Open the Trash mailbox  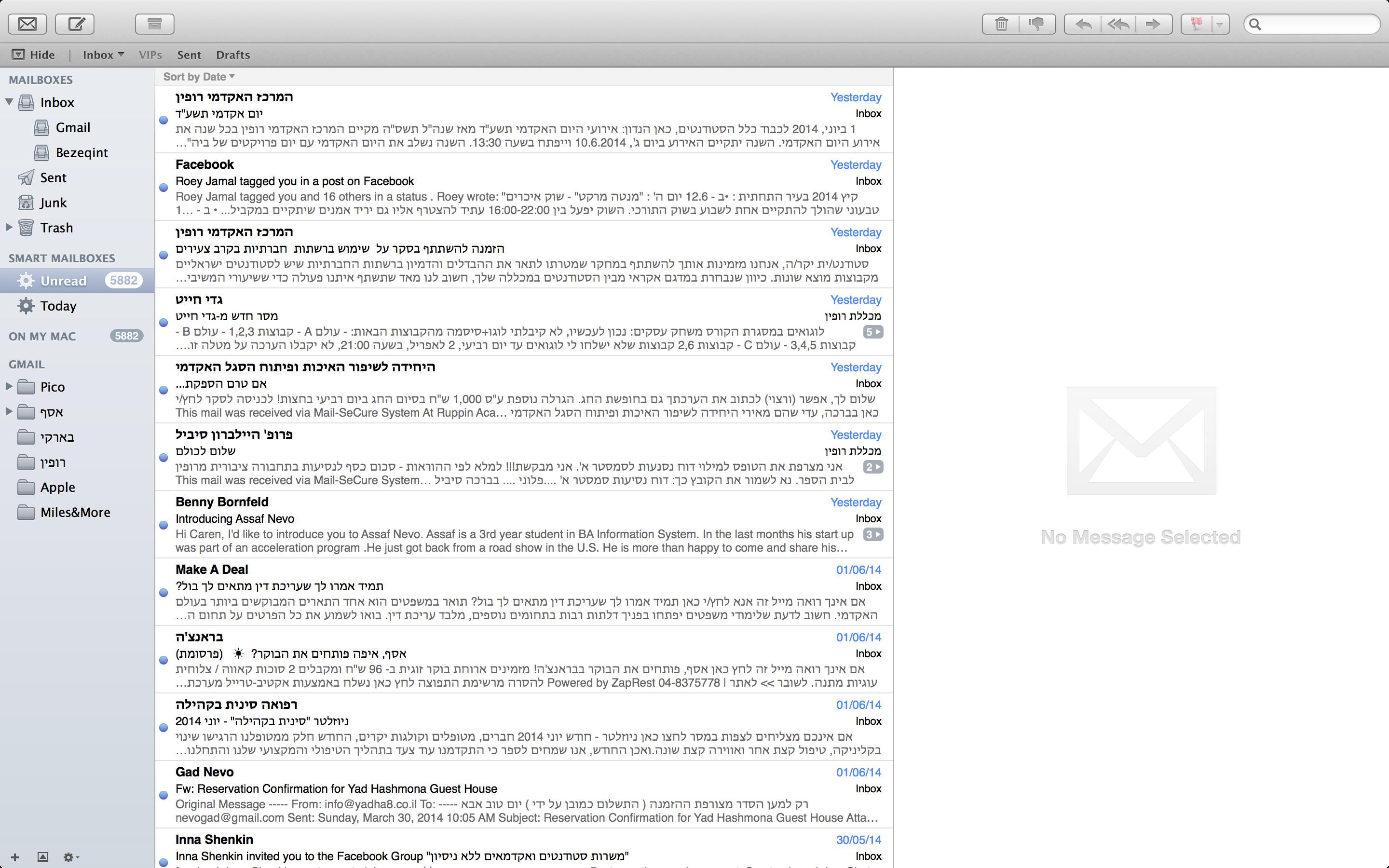pos(56,228)
